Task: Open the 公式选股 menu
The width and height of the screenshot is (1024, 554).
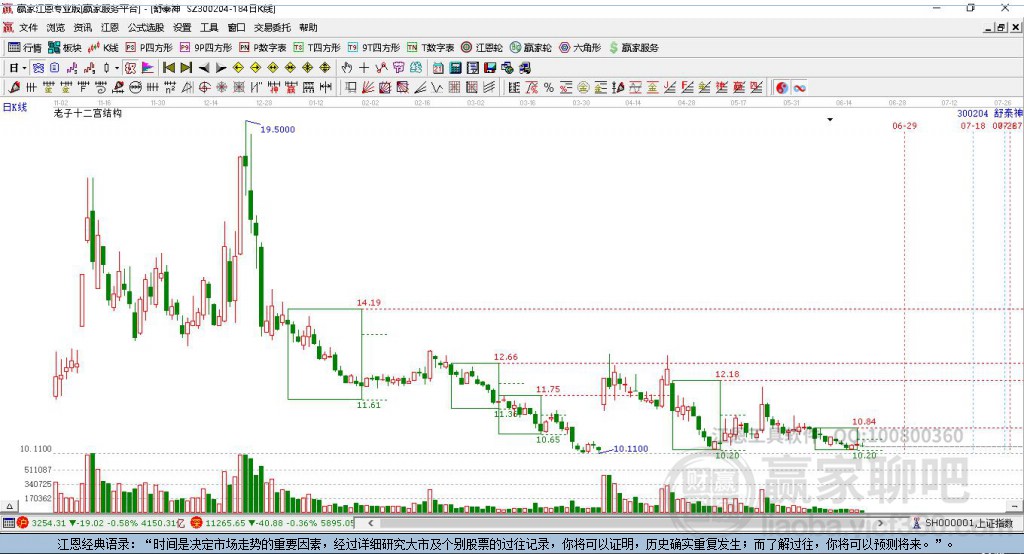Action: [146, 27]
